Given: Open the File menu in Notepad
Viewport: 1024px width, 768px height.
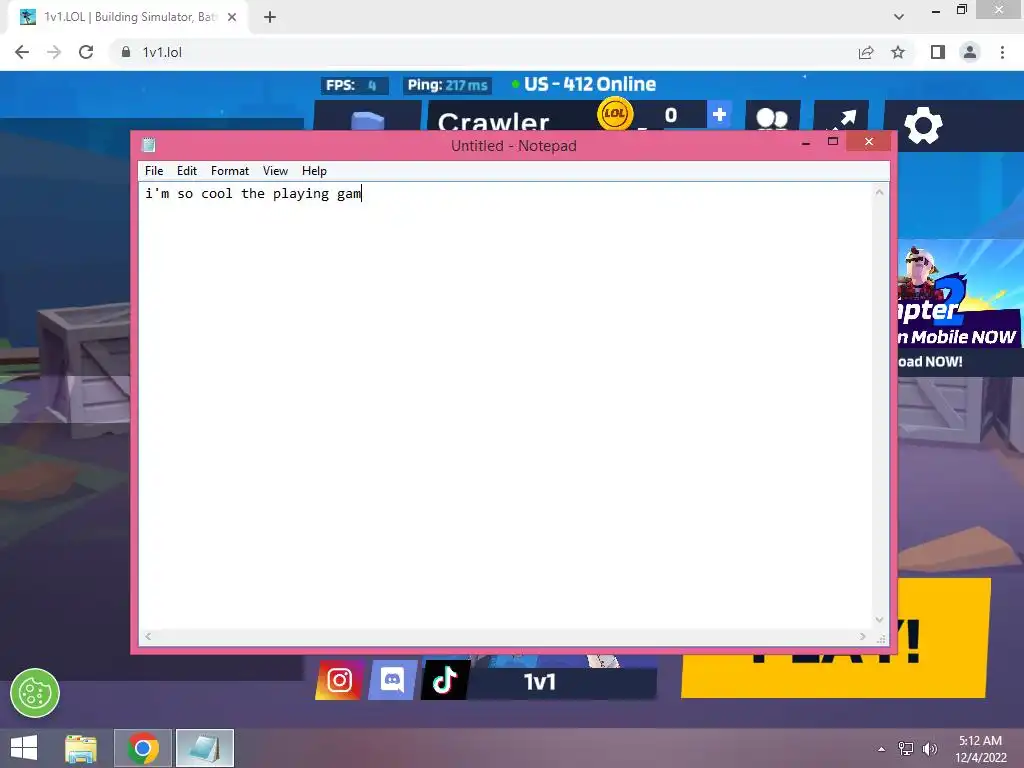Looking at the screenshot, I should point(154,170).
